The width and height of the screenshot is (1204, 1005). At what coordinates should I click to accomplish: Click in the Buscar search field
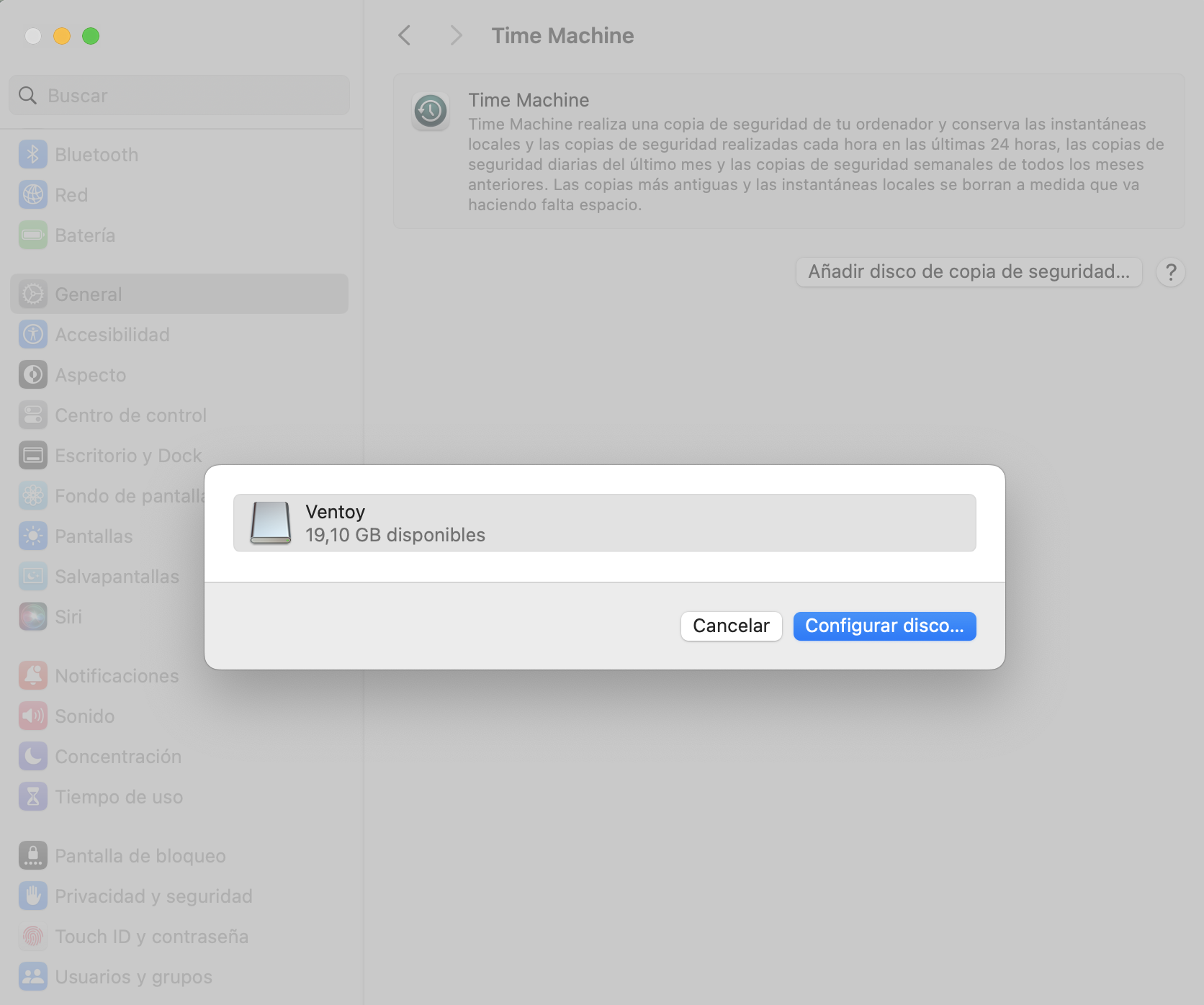click(179, 95)
